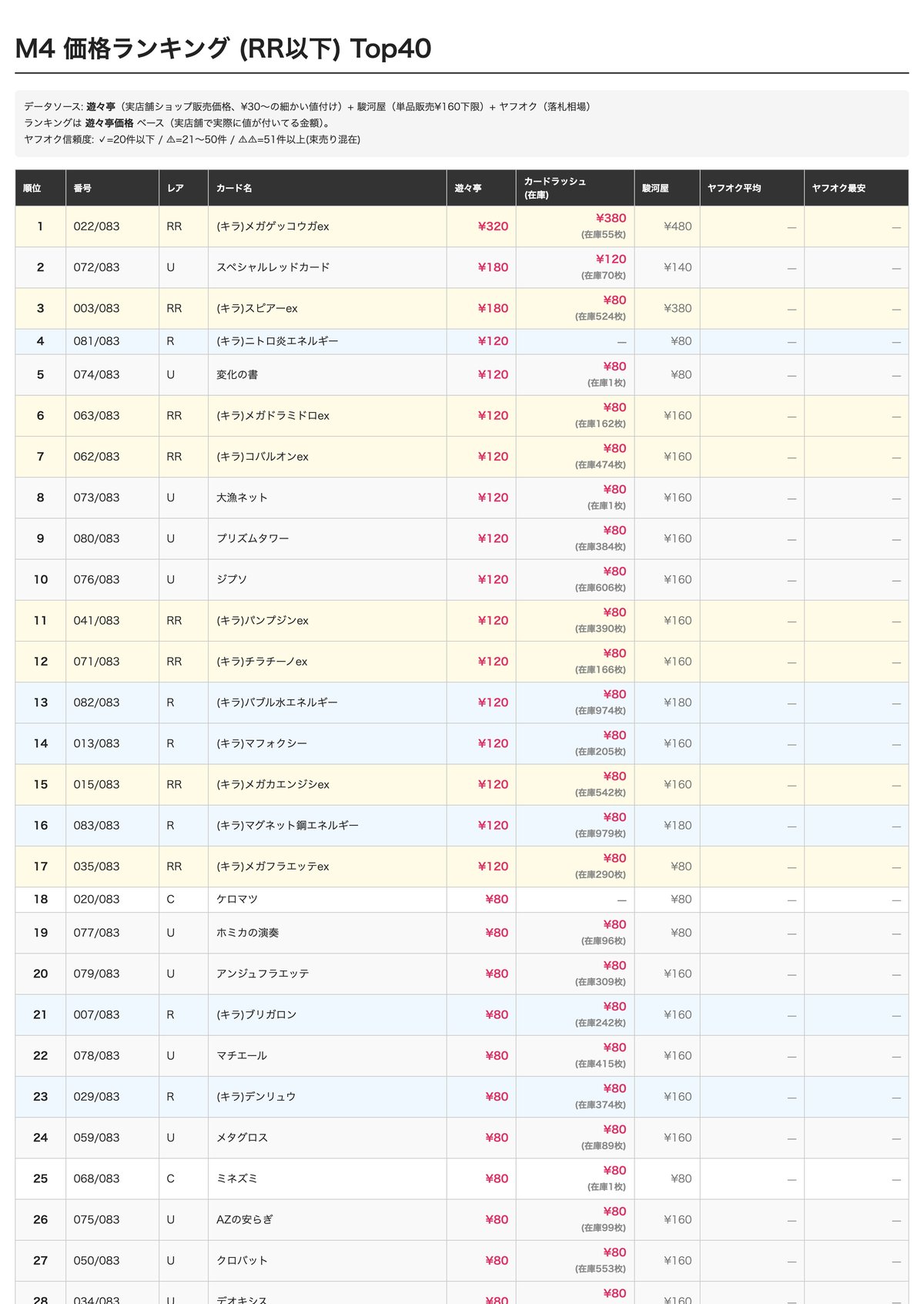
Task: Click card number 020/083
Action: tap(96, 899)
